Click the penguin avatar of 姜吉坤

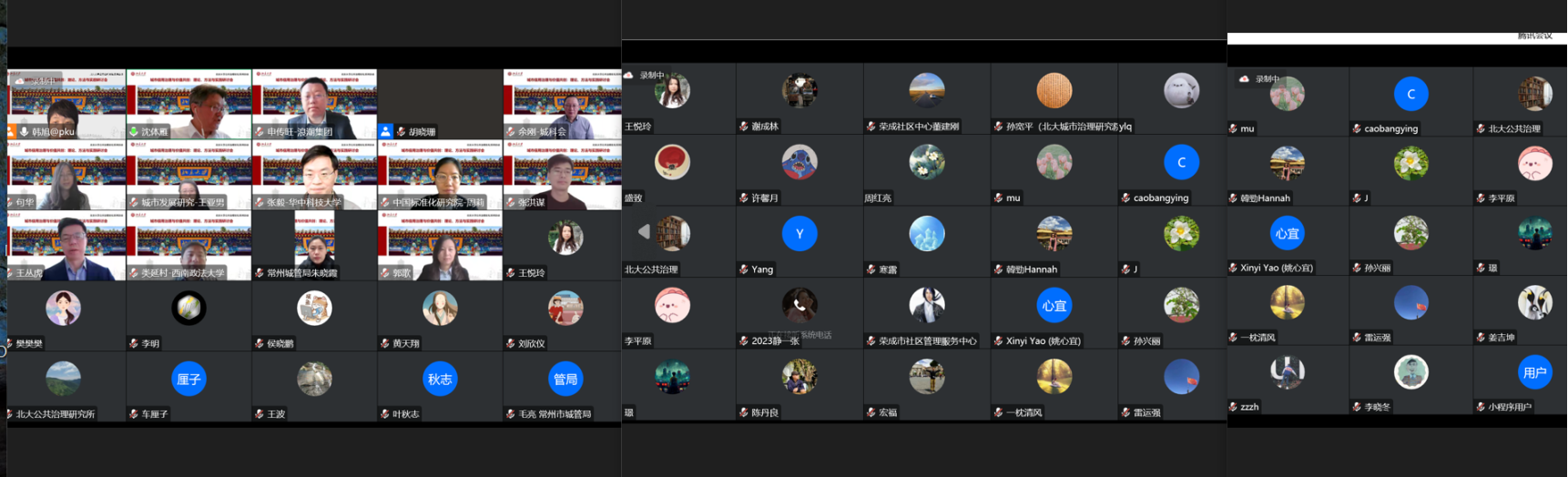point(1534,302)
